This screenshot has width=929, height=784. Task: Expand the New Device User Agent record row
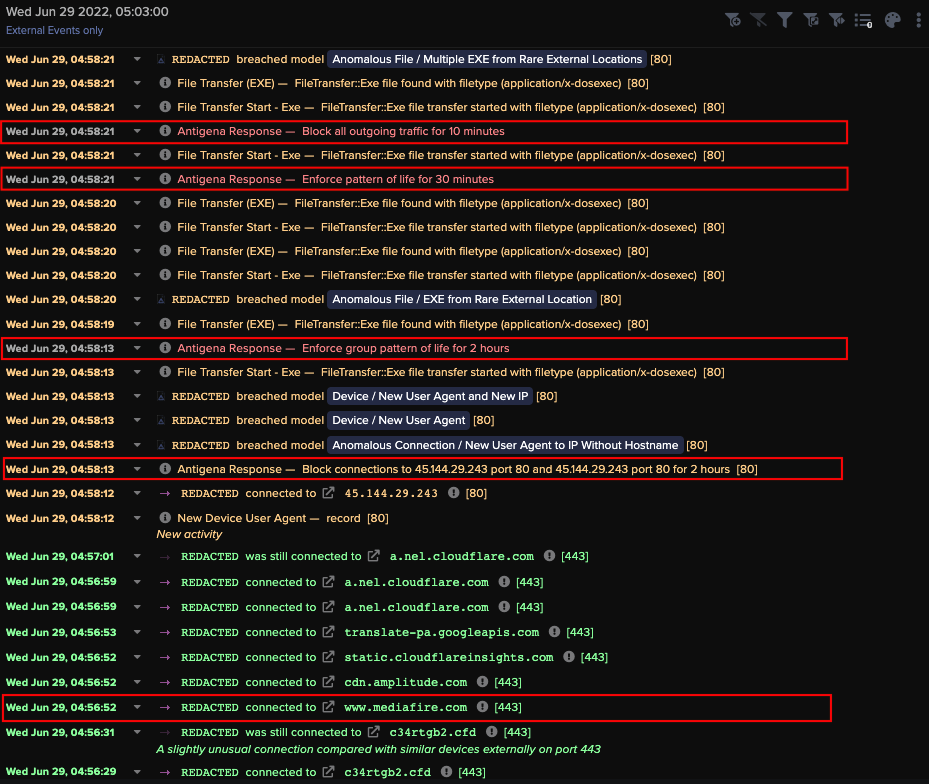[137, 518]
